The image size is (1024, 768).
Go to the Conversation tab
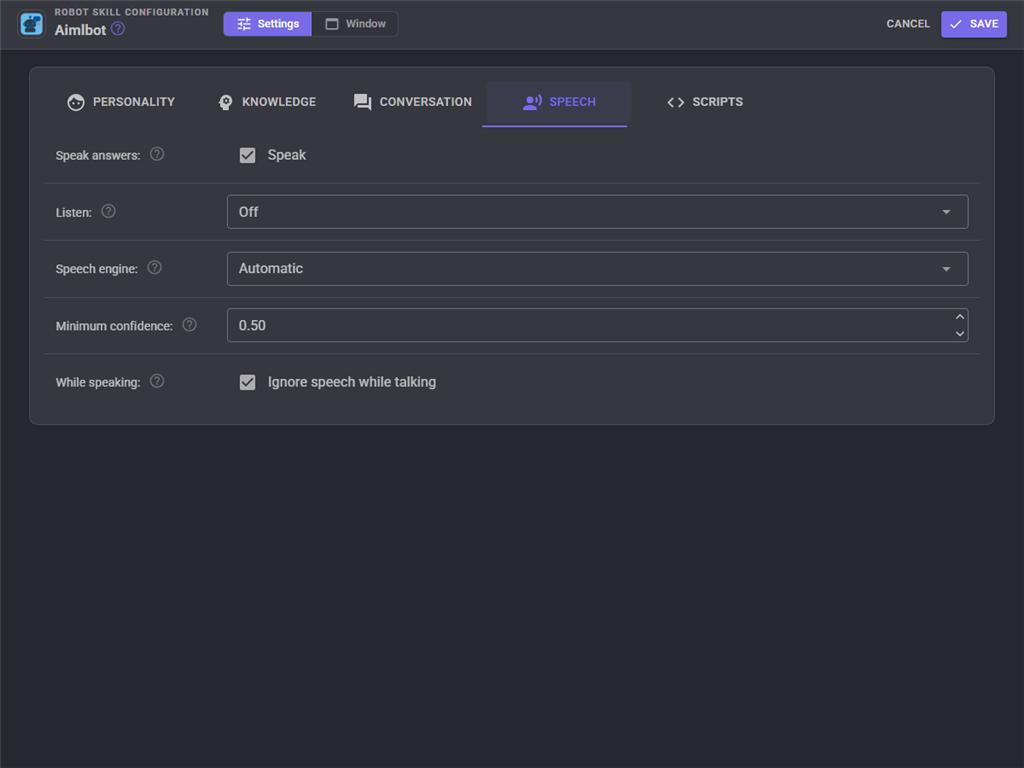(x=413, y=102)
